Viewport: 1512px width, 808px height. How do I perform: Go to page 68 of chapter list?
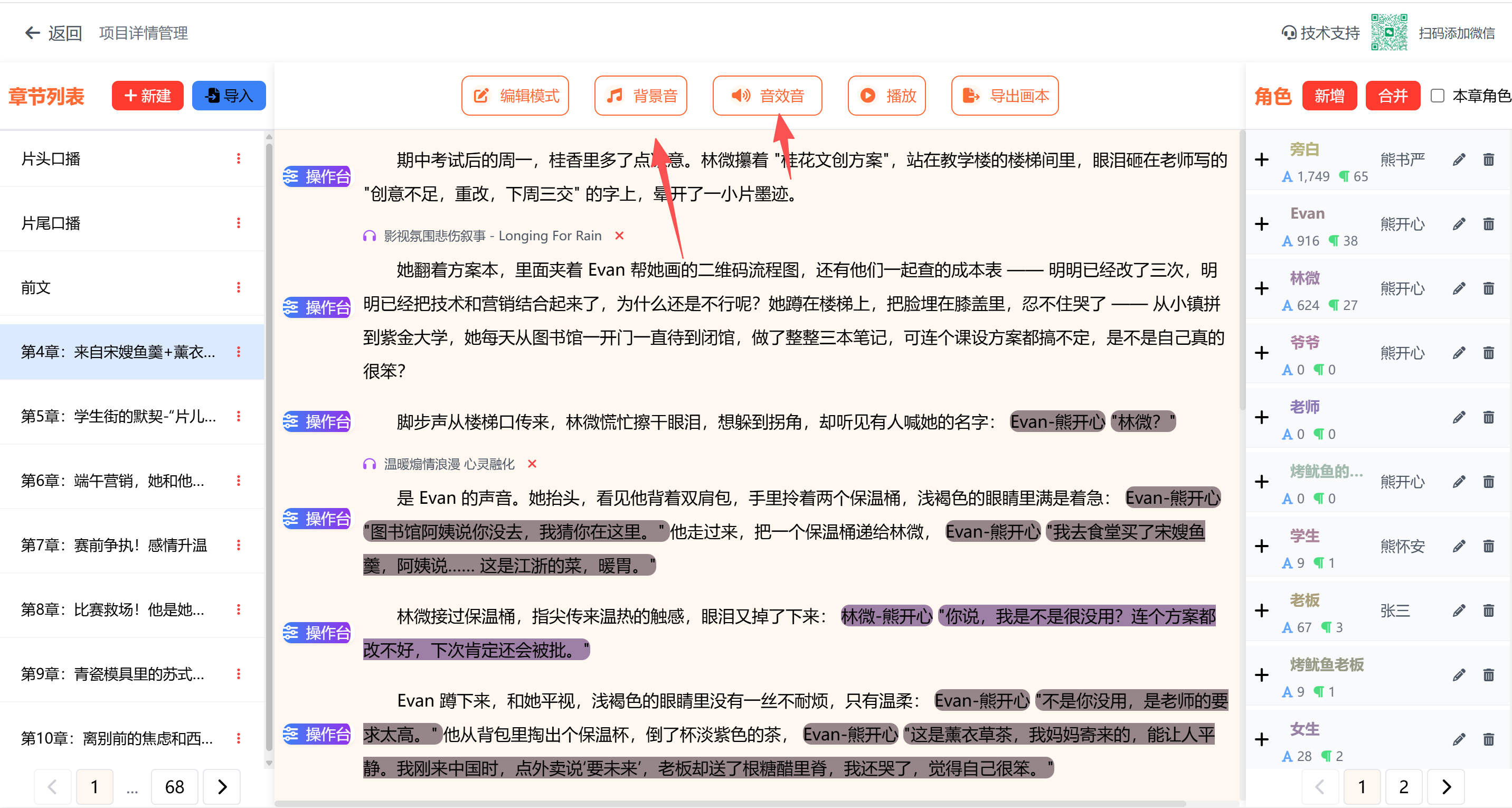174,786
